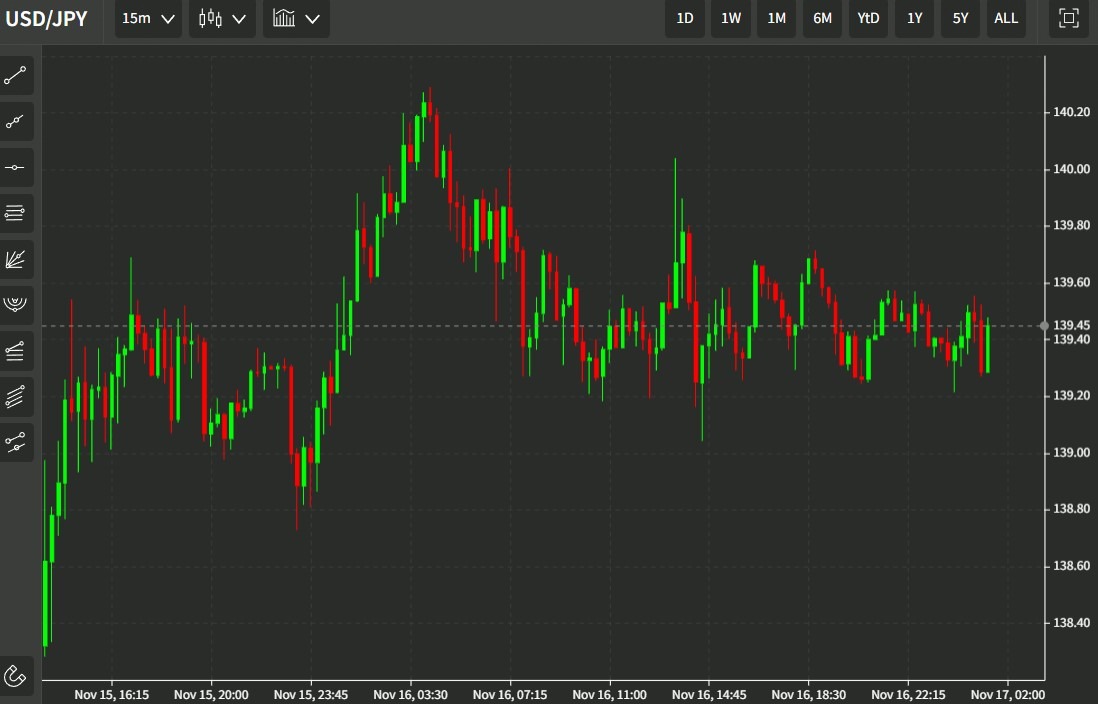Viewport: 1098px width, 704px height.
Task: Click the Nov 15, 16:15 time label
Action: (x=111, y=695)
